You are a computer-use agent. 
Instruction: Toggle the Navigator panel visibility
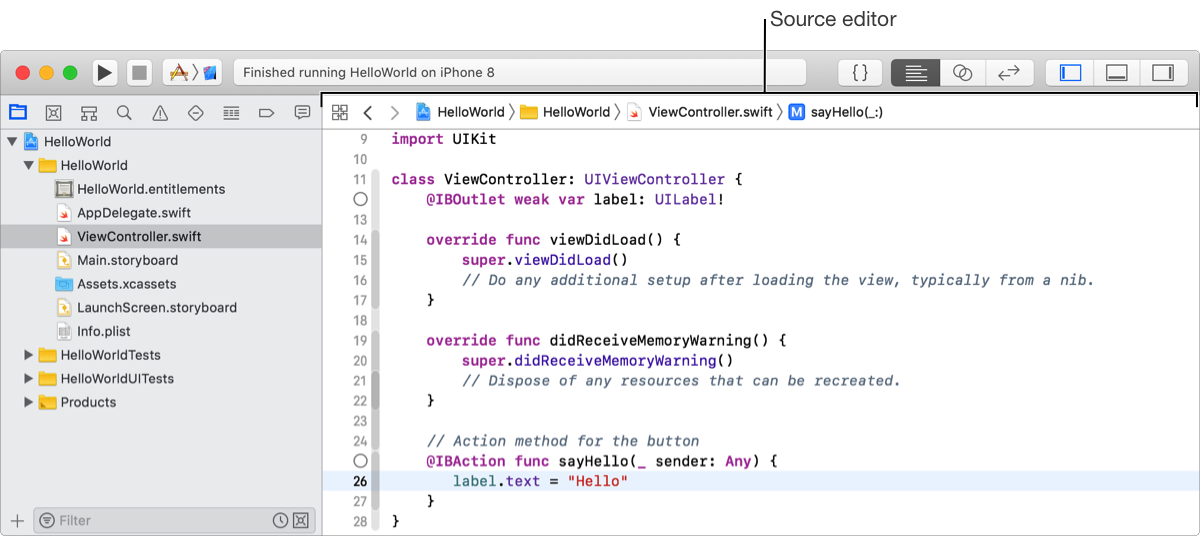coord(1070,73)
